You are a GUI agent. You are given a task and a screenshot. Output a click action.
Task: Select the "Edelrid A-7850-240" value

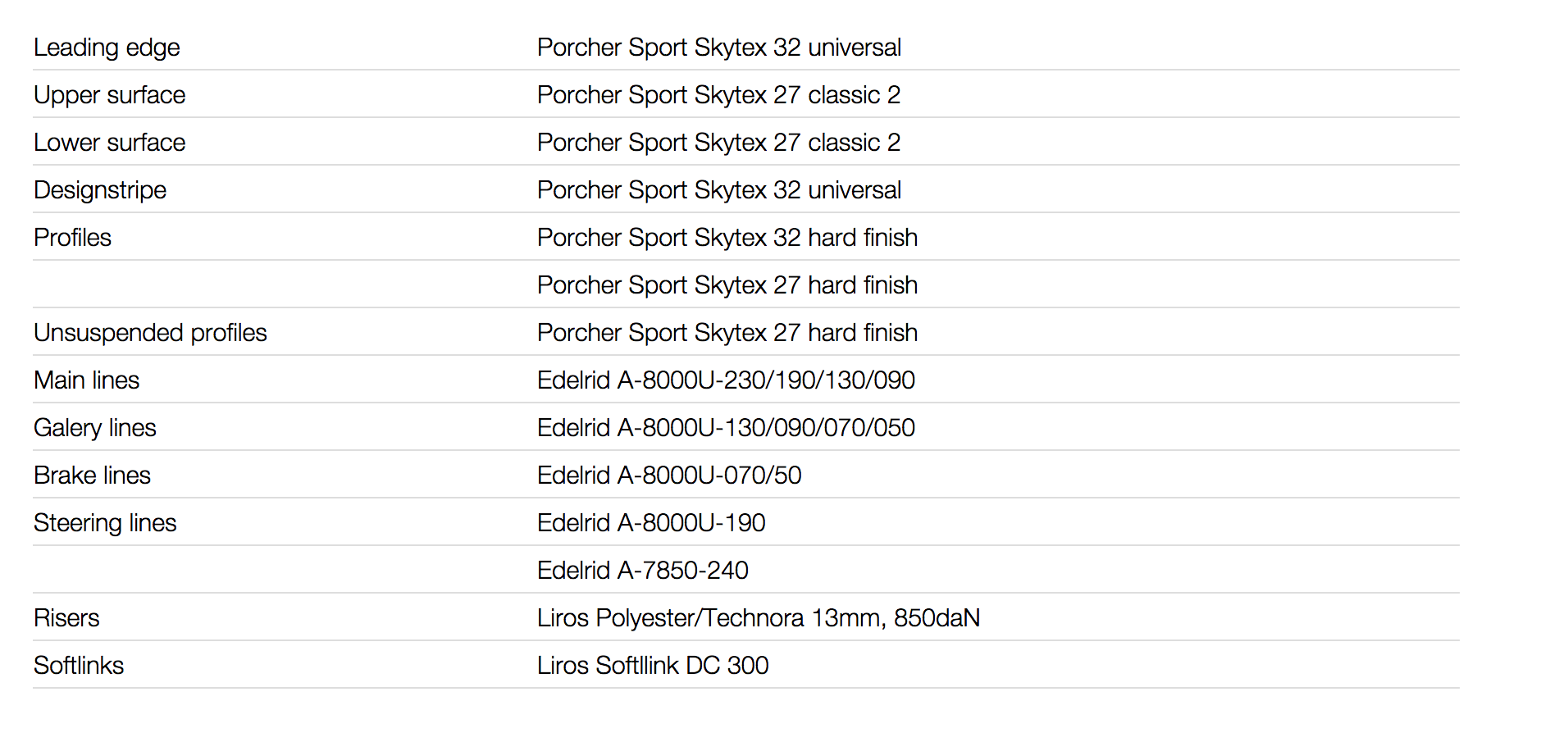642,571
